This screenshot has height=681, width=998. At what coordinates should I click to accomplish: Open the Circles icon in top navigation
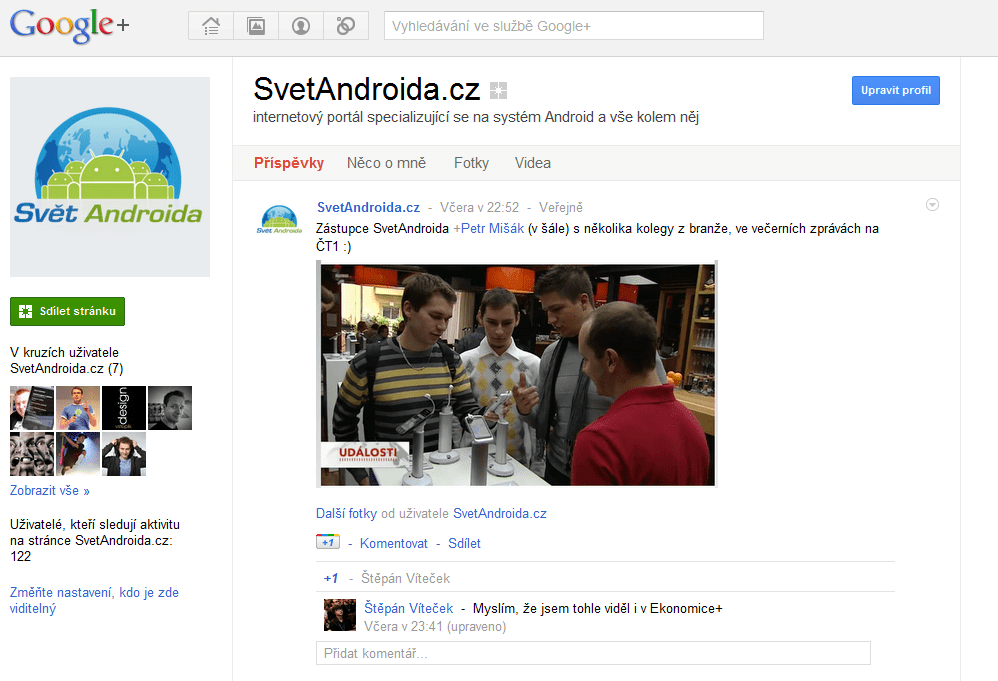pyautogui.click(x=346, y=26)
